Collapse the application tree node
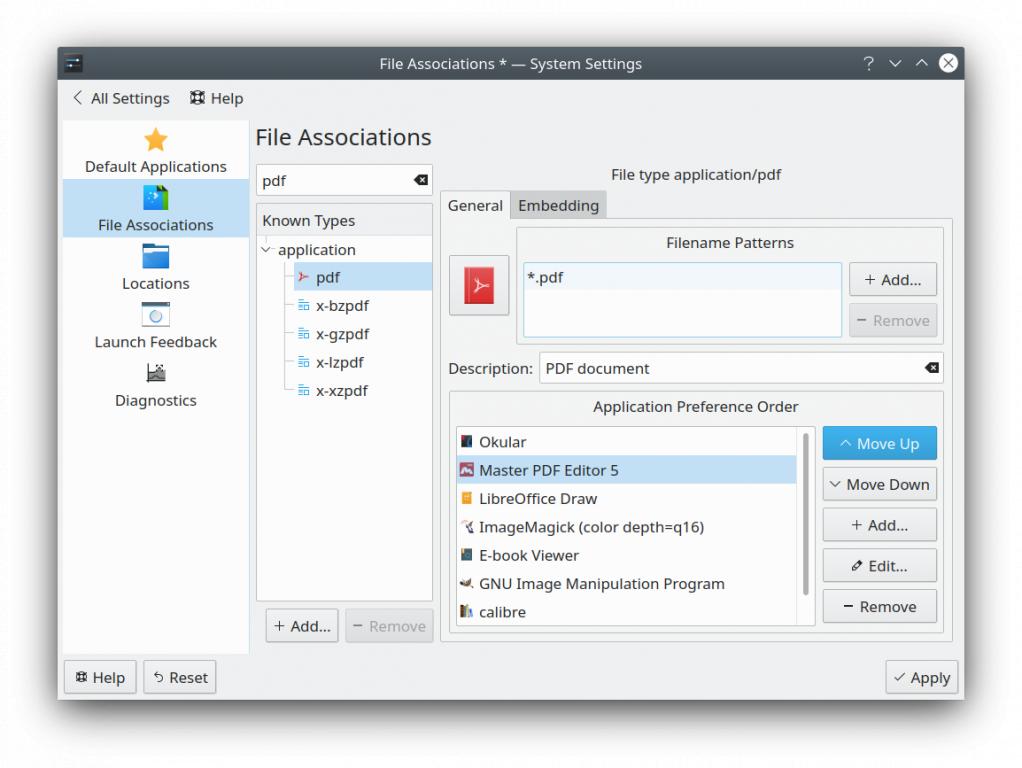 click(266, 250)
